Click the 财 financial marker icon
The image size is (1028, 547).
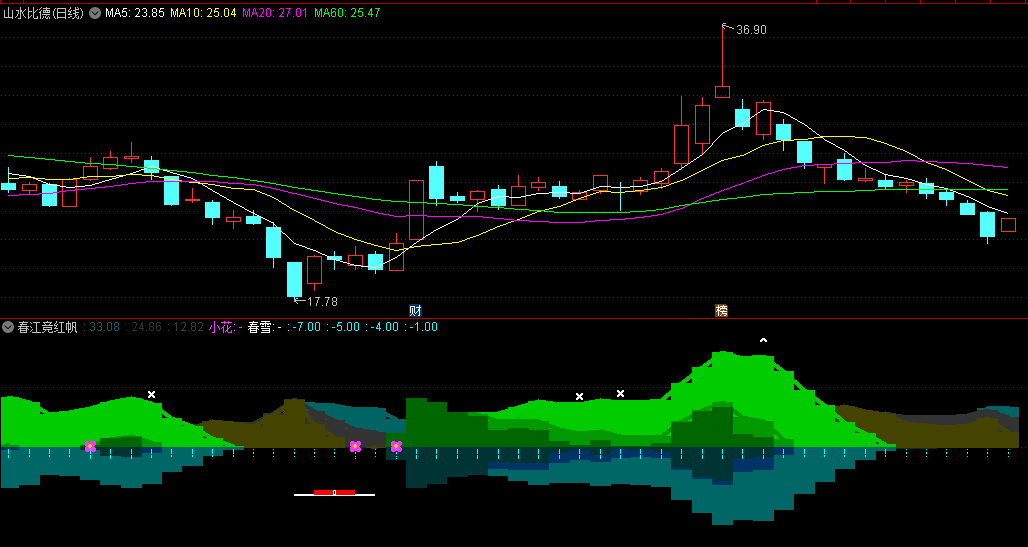(x=415, y=310)
